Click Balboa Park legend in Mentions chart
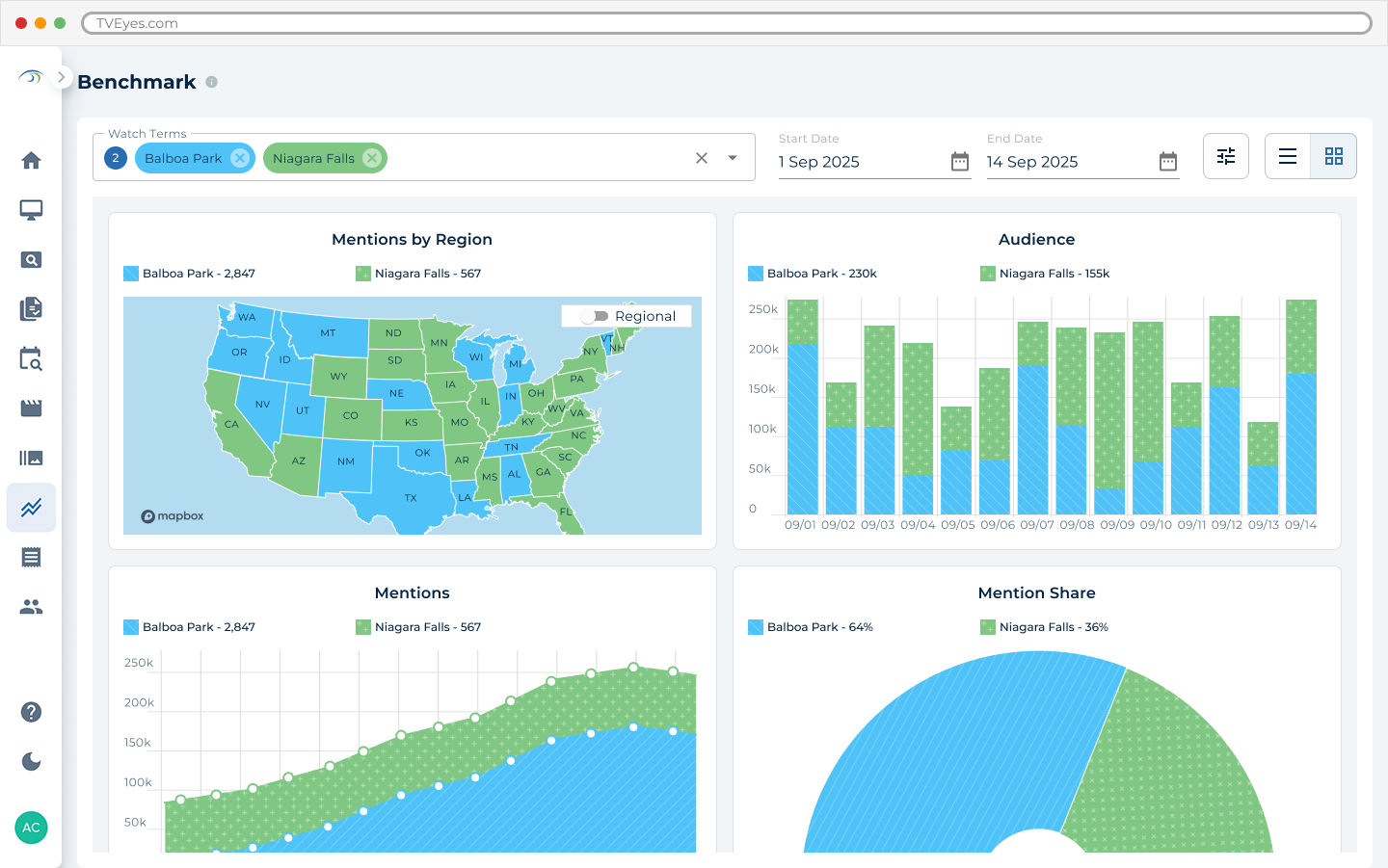 (x=190, y=627)
